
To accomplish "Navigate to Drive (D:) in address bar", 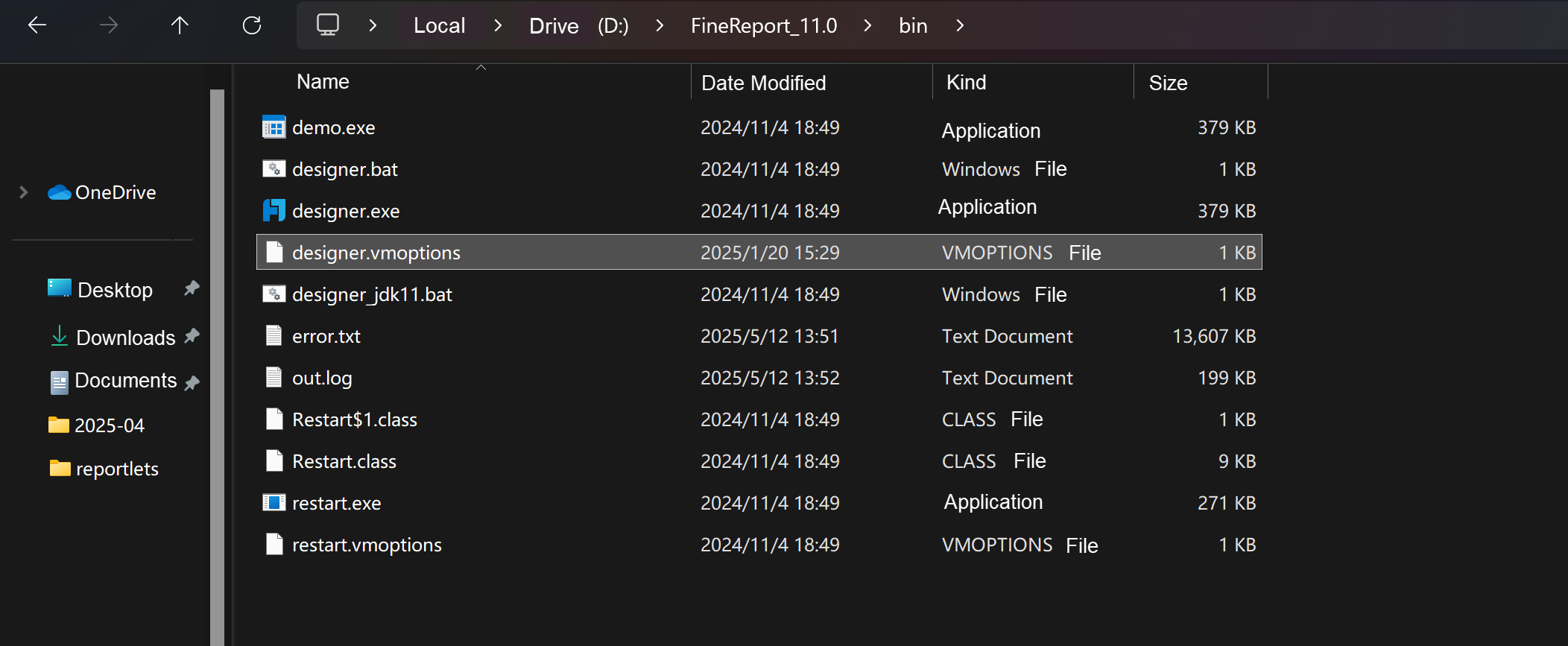I will tap(579, 25).
